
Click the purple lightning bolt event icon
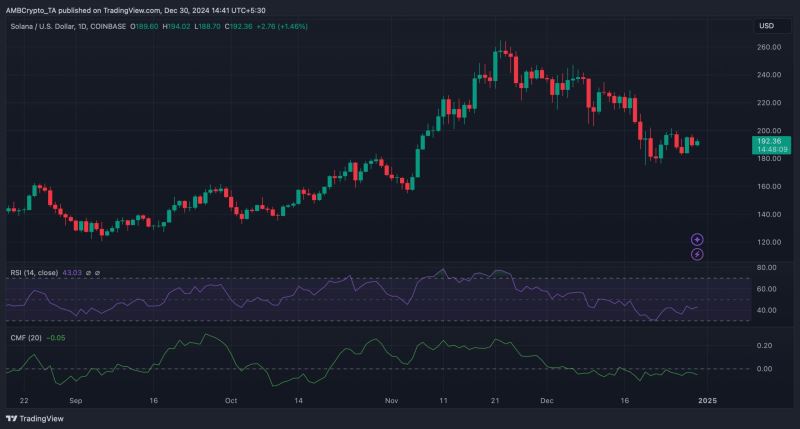point(697,254)
